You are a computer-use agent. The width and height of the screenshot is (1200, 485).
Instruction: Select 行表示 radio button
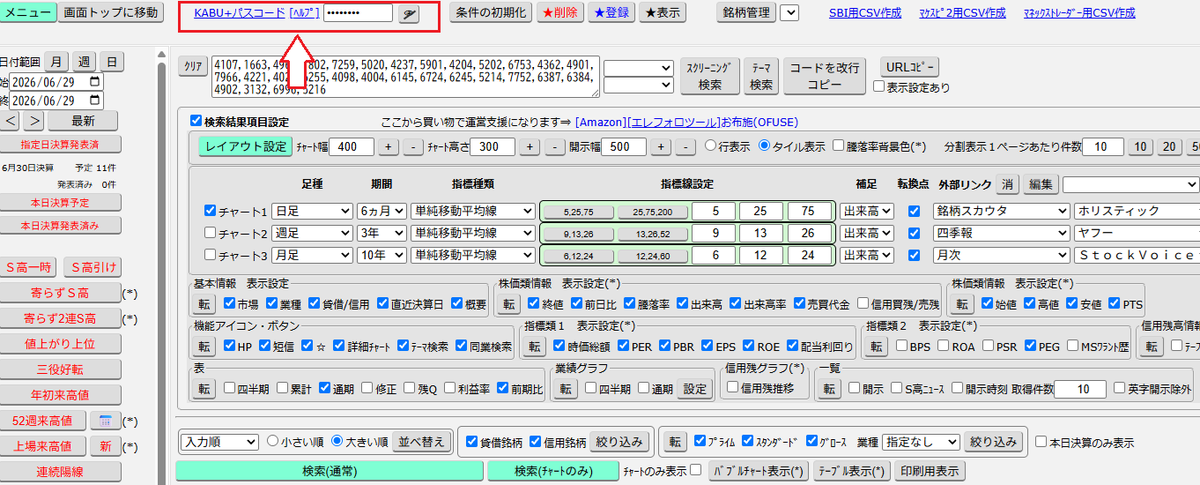pyautogui.click(x=711, y=146)
